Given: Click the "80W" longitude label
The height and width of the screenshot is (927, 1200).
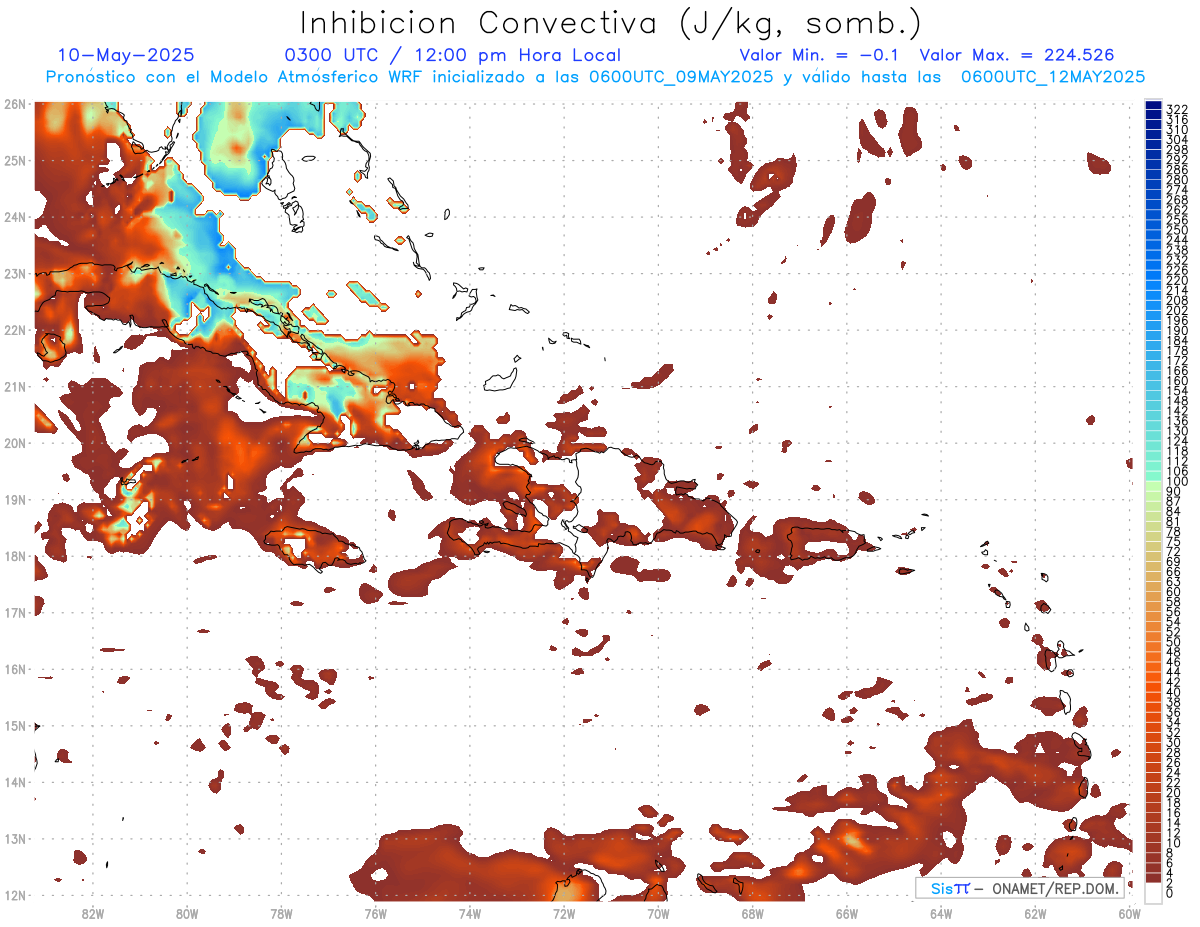Looking at the screenshot, I should click(186, 913).
